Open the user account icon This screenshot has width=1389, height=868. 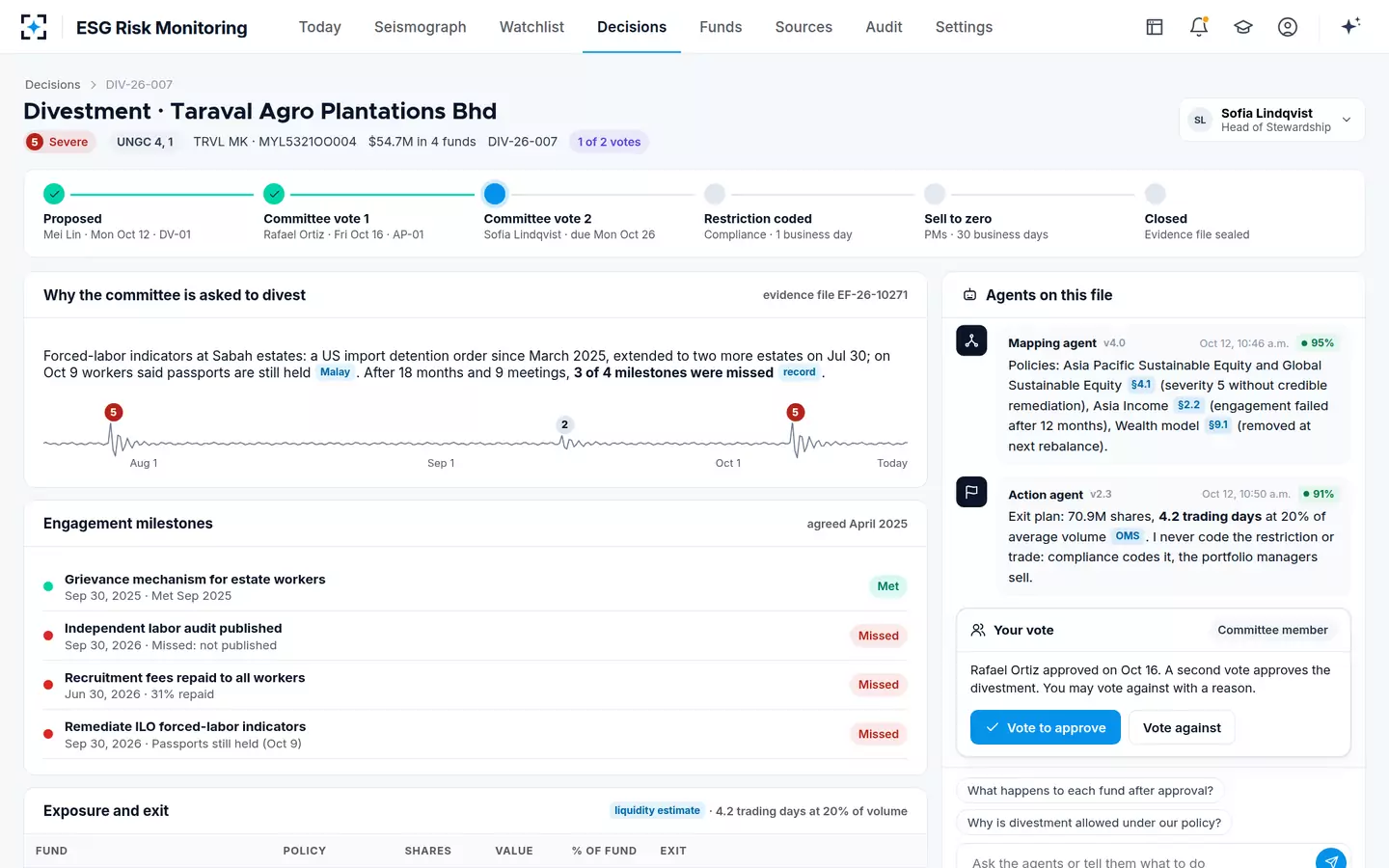tap(1288, 27)
